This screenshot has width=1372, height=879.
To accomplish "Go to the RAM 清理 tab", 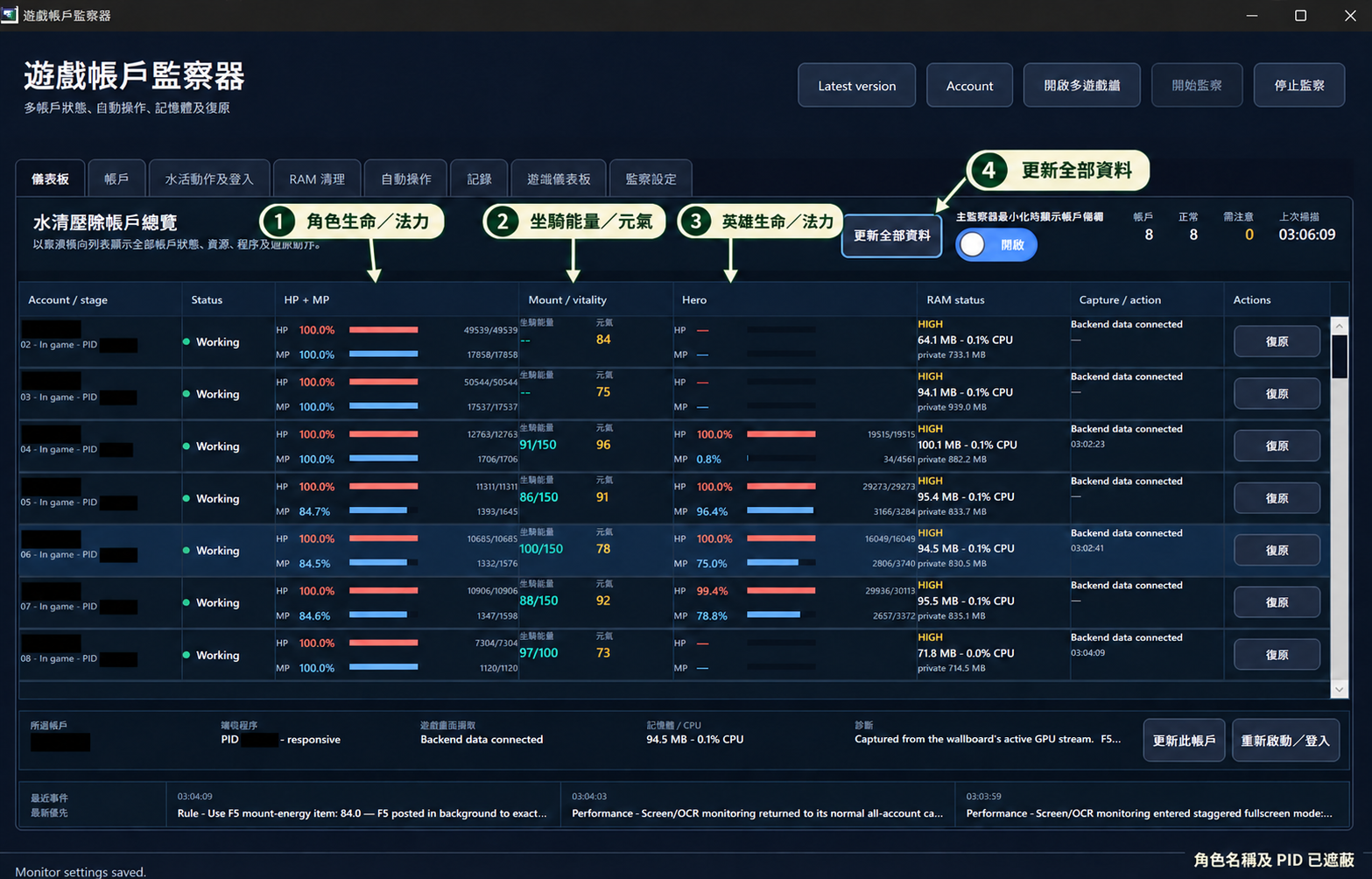I will tap(317, 179).
